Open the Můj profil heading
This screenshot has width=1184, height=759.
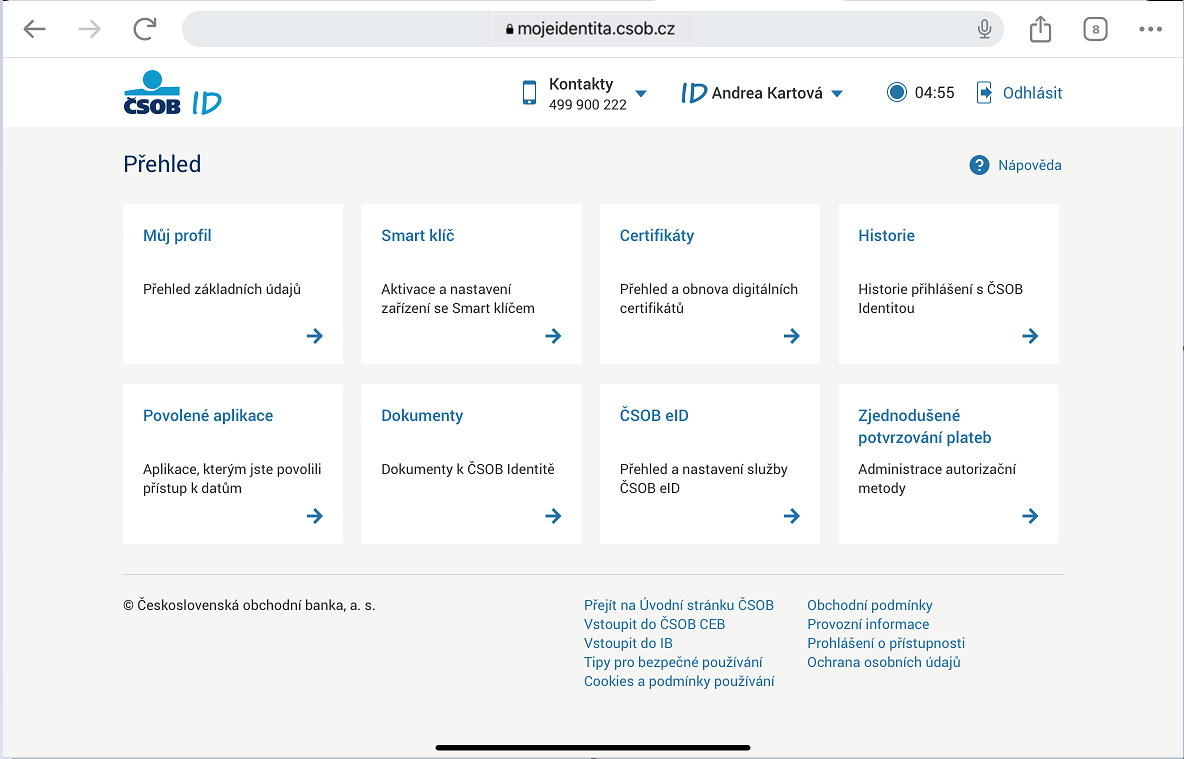177,236
